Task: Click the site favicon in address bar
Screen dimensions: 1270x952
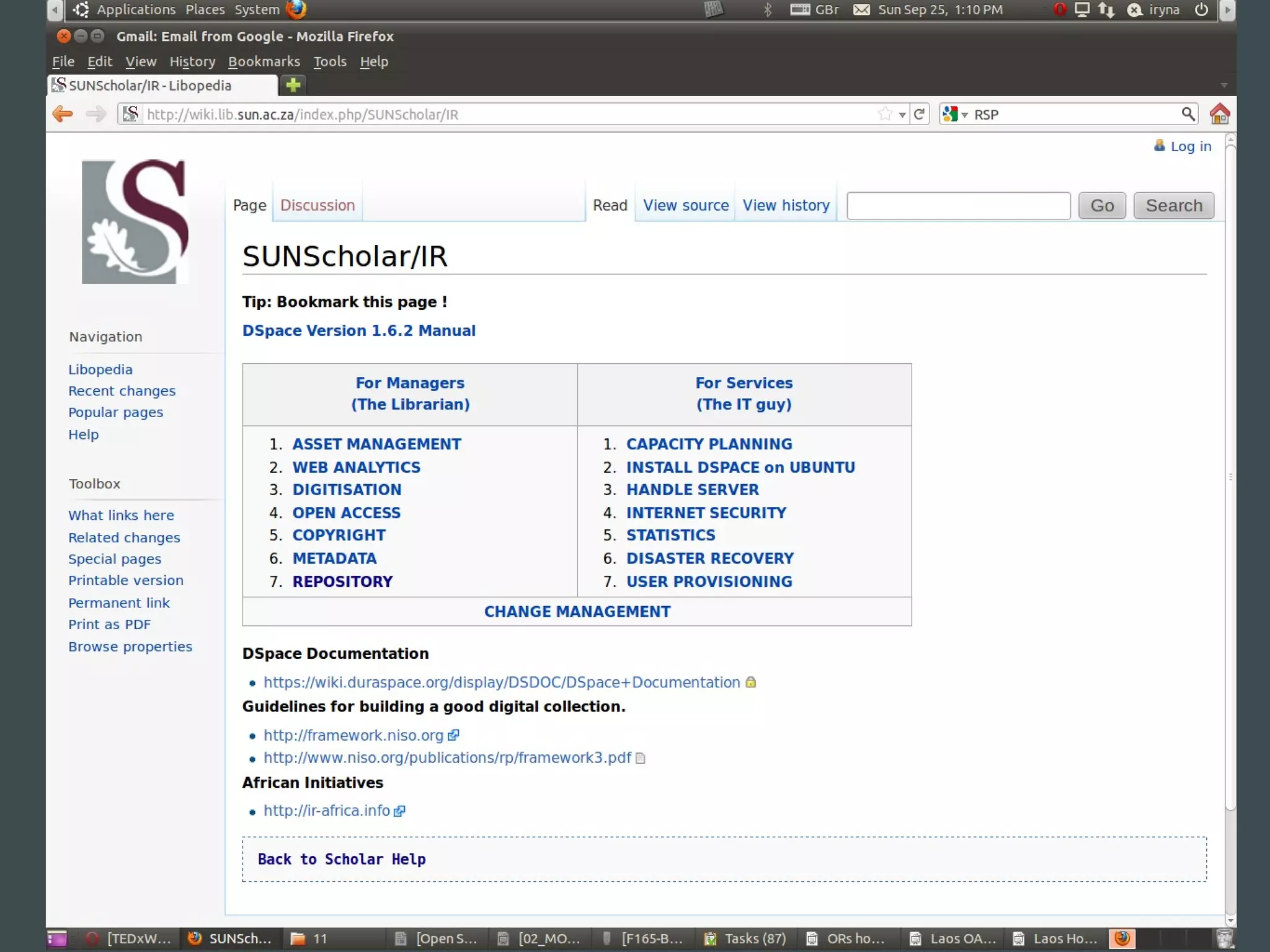Action: 130,114
